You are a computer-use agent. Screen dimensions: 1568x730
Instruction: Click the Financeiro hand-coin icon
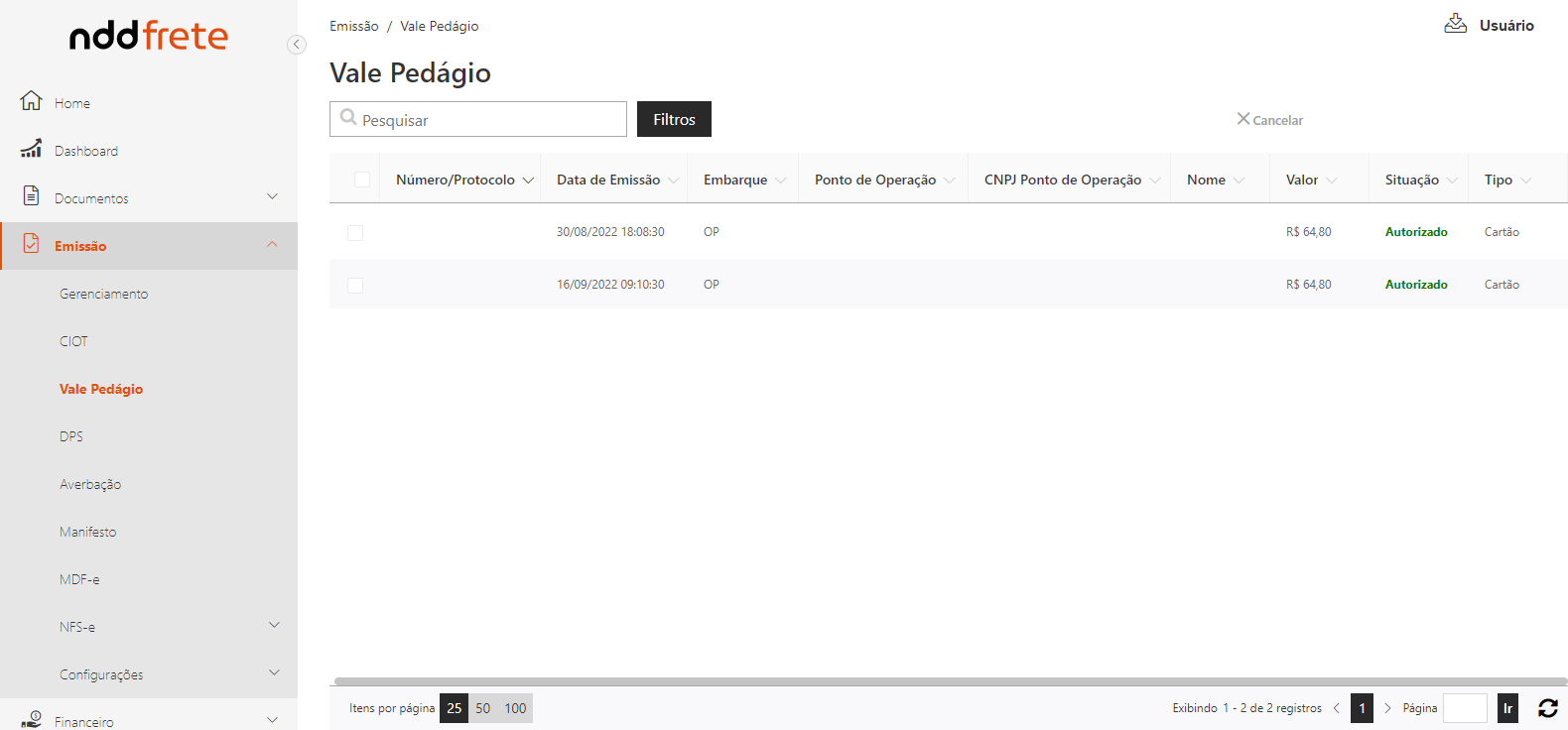pos(31,719)
